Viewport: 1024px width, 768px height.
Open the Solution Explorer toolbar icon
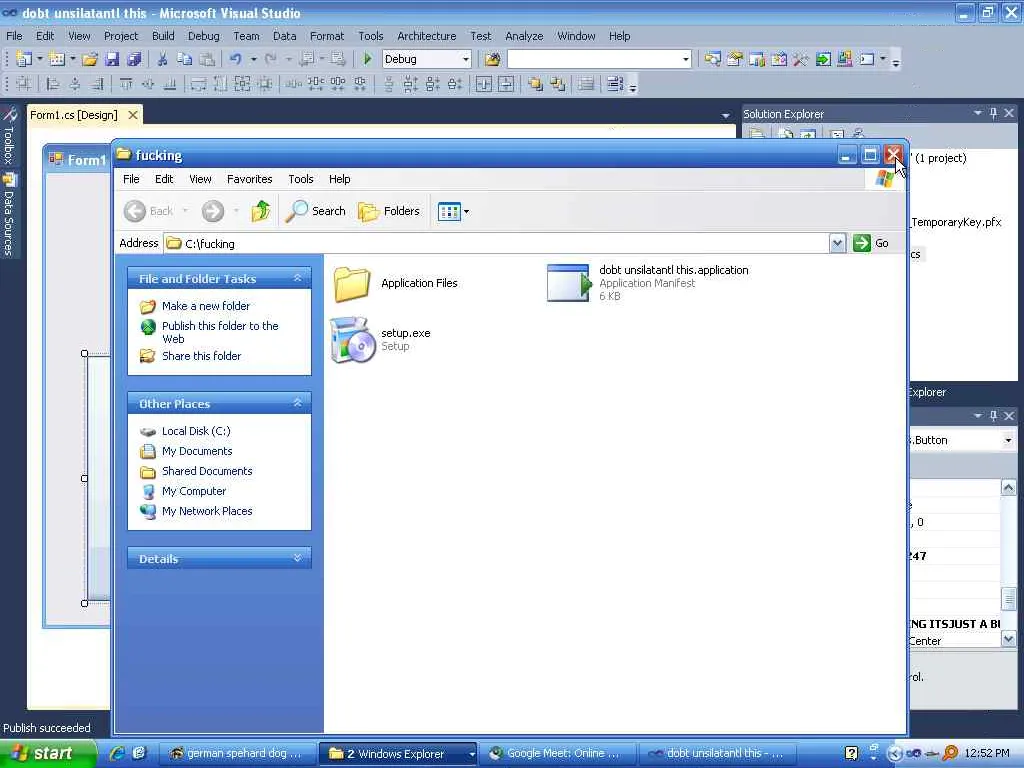[x=712, y=59]
